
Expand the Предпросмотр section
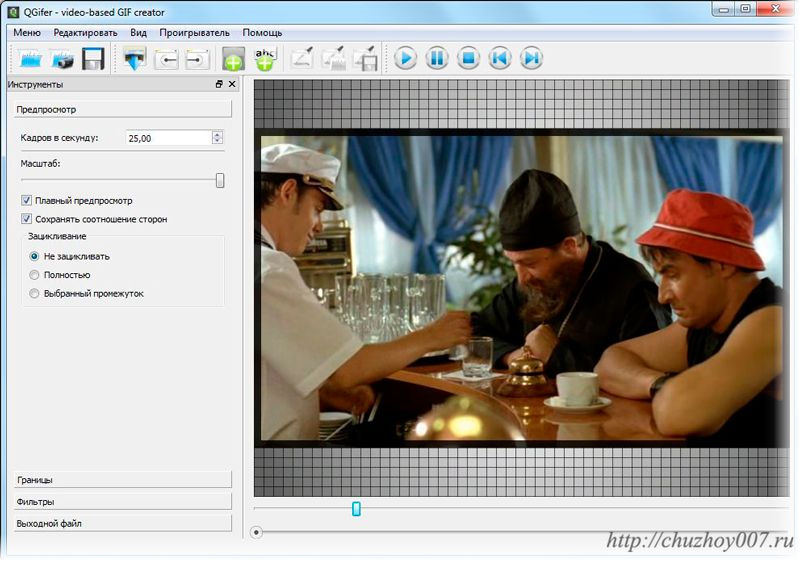pos(122,109)
